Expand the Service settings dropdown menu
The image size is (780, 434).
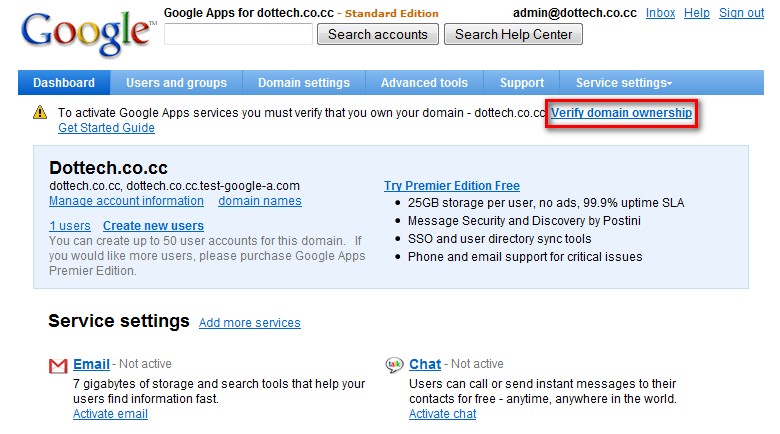point(623,83)
